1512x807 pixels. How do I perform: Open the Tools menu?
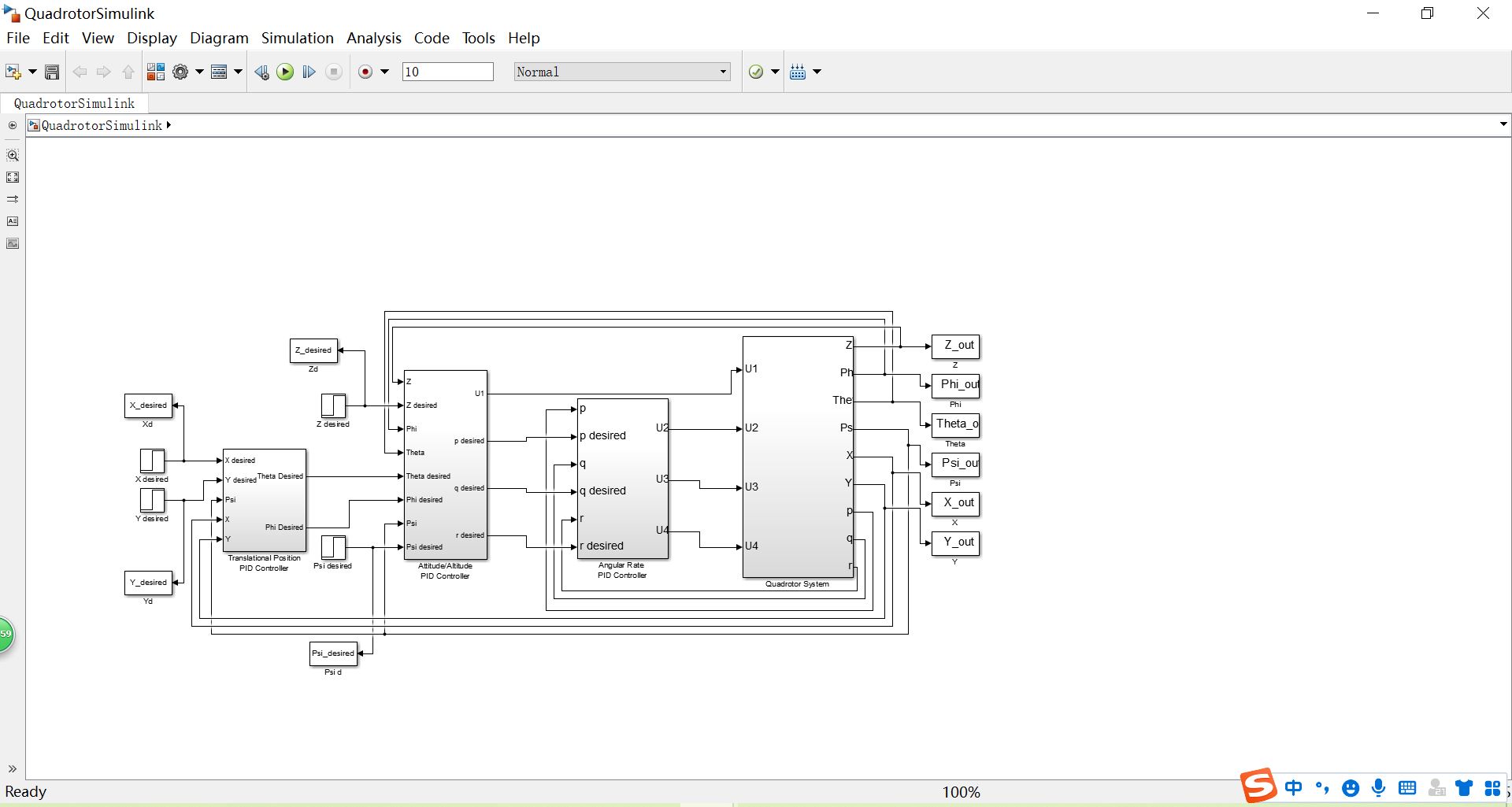[x=479, y=38]
